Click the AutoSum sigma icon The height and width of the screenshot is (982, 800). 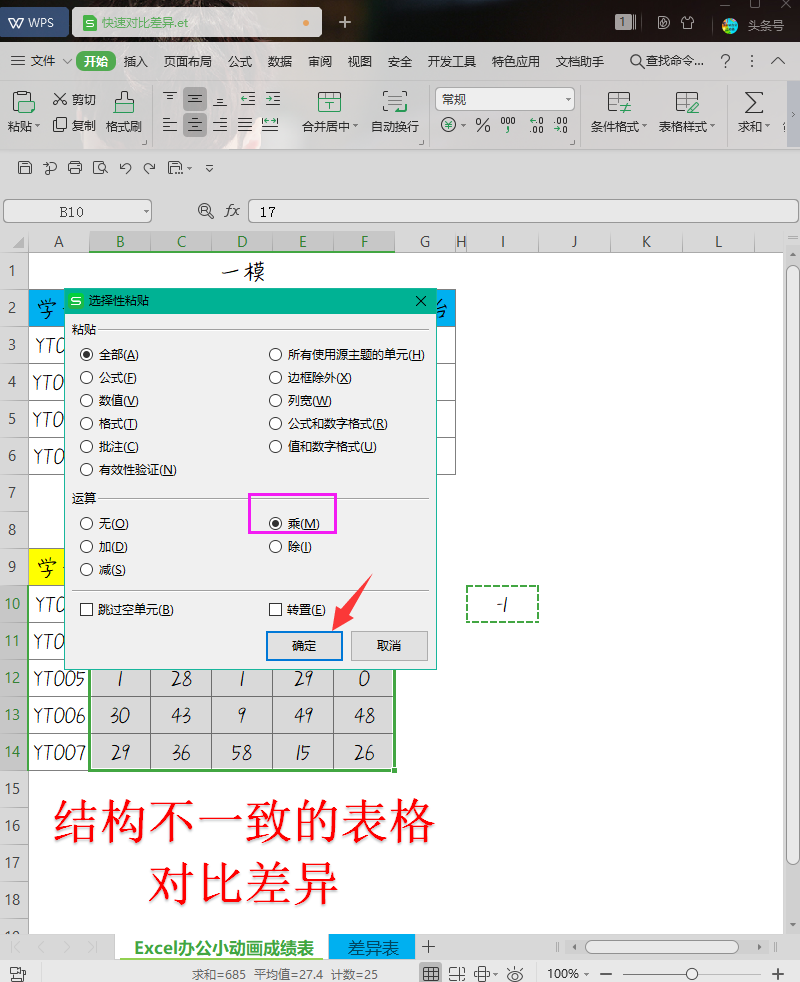(x=754, y=101)
